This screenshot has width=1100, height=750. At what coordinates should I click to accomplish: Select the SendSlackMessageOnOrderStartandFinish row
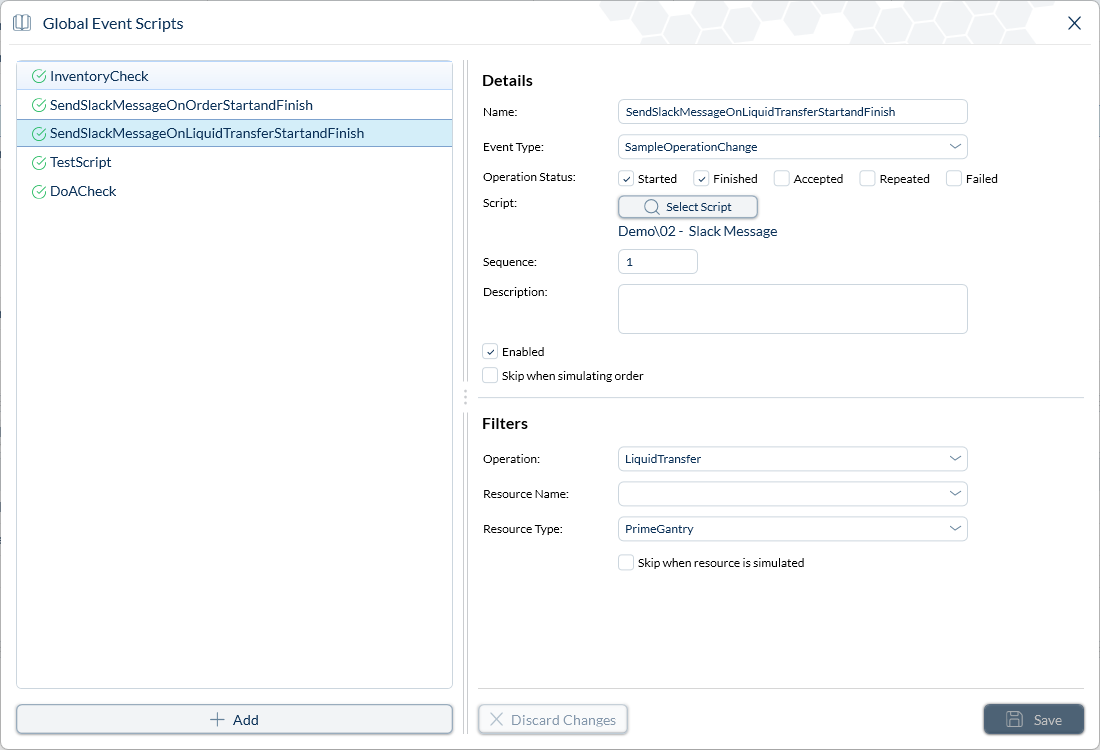[x=234, y=105]
